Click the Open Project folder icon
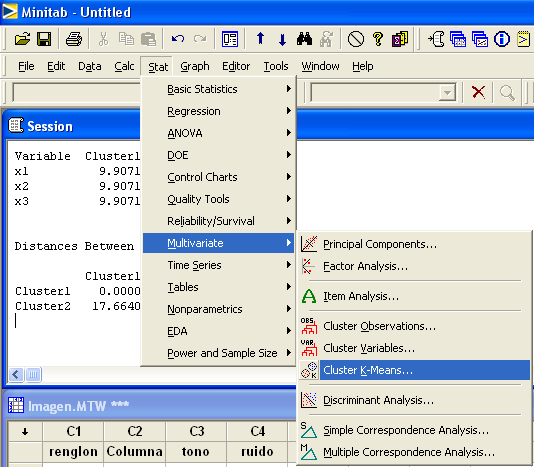534x467 pixels. [22, 39]
